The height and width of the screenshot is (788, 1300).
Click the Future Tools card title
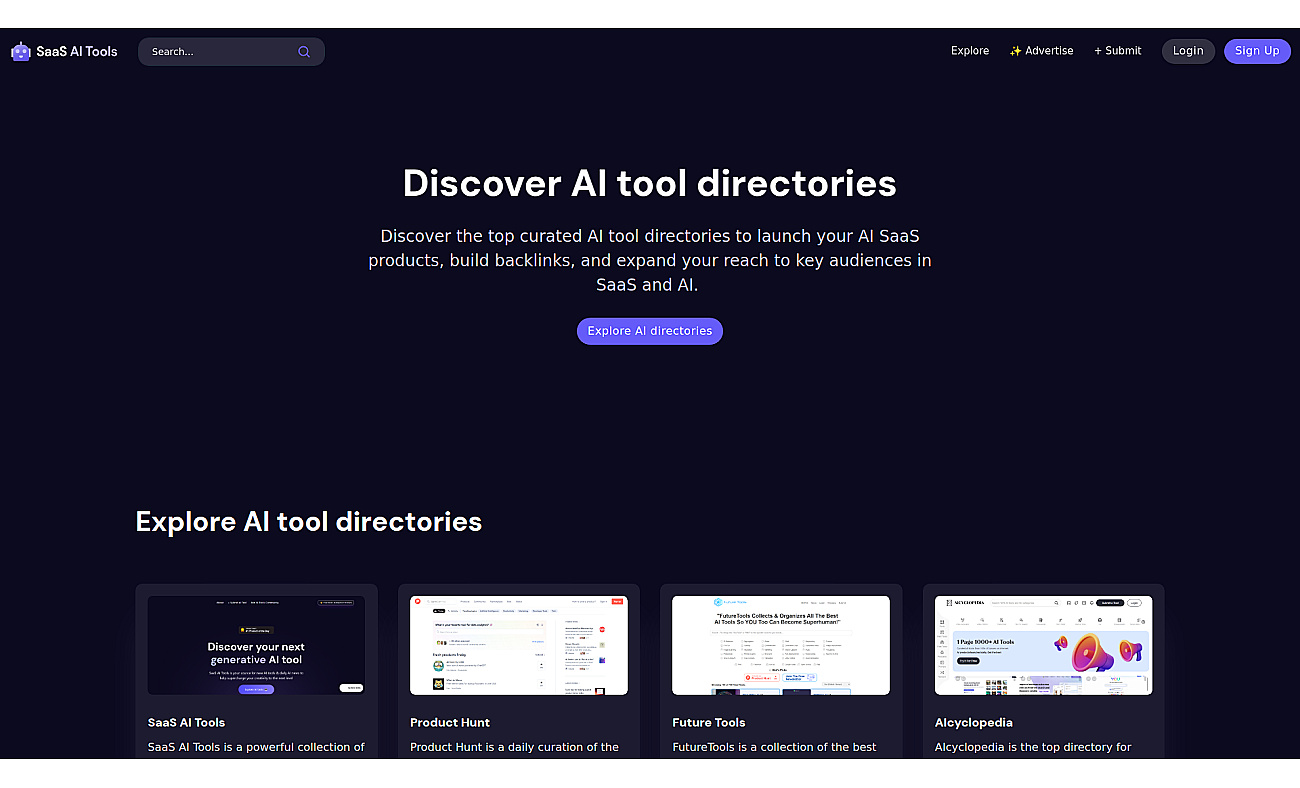[709, 722]
